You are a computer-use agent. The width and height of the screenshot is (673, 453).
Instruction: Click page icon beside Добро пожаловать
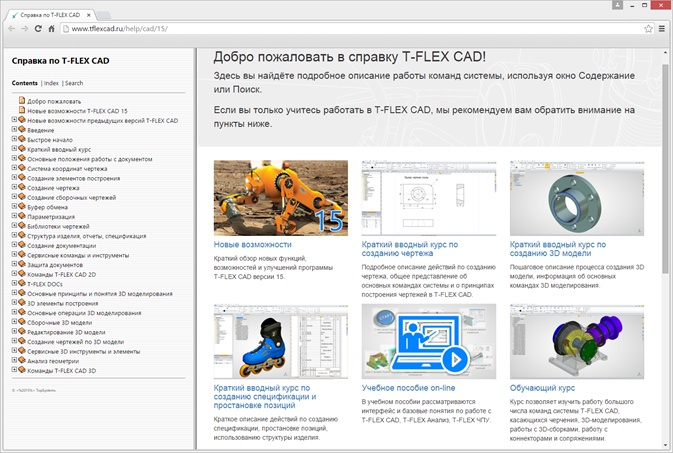coord(22,100)
